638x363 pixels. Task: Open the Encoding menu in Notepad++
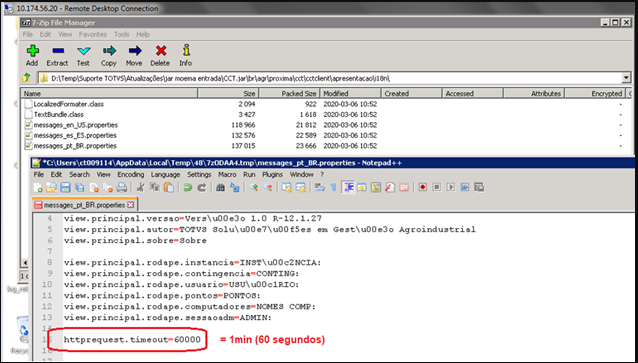pos(131,175)
